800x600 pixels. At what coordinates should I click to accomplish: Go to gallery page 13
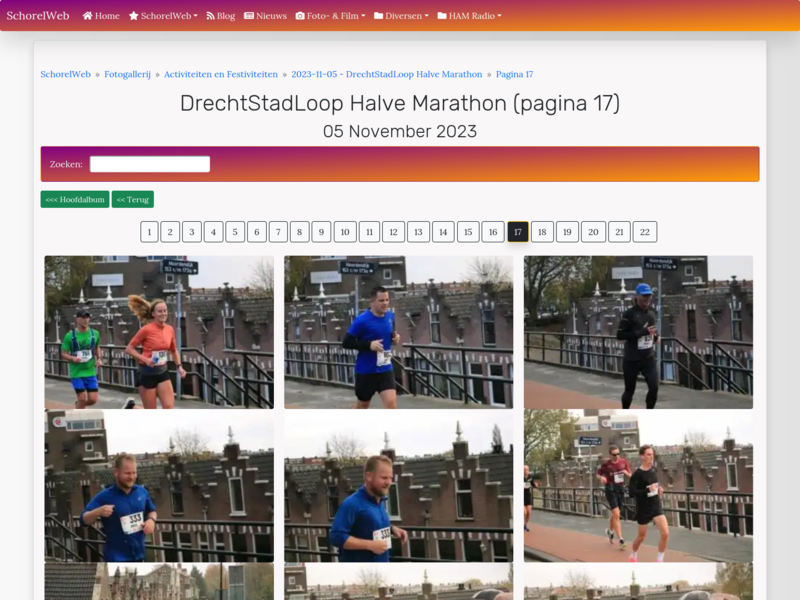pos(418,232)
